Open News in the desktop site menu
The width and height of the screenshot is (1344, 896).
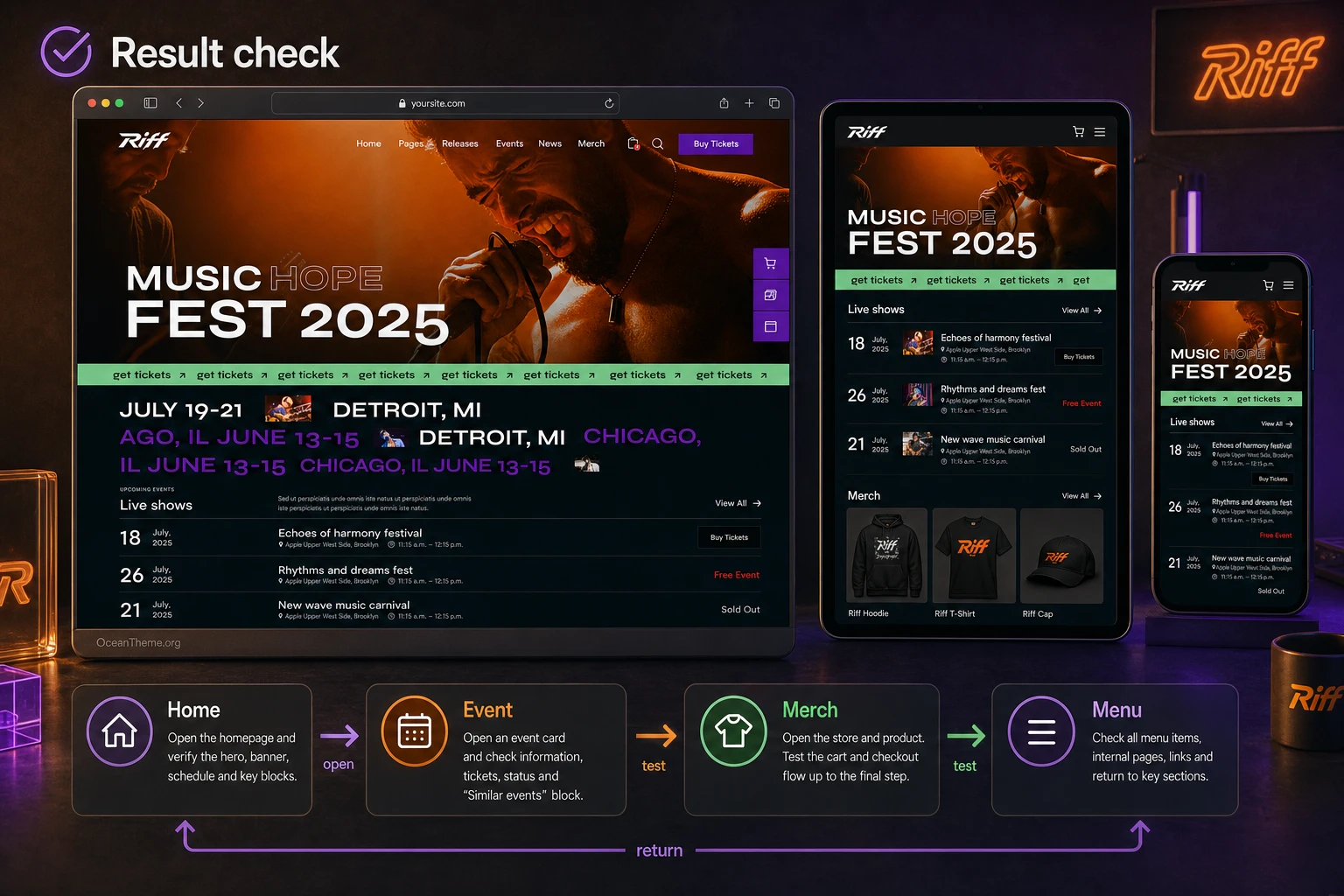coord(549,143)
